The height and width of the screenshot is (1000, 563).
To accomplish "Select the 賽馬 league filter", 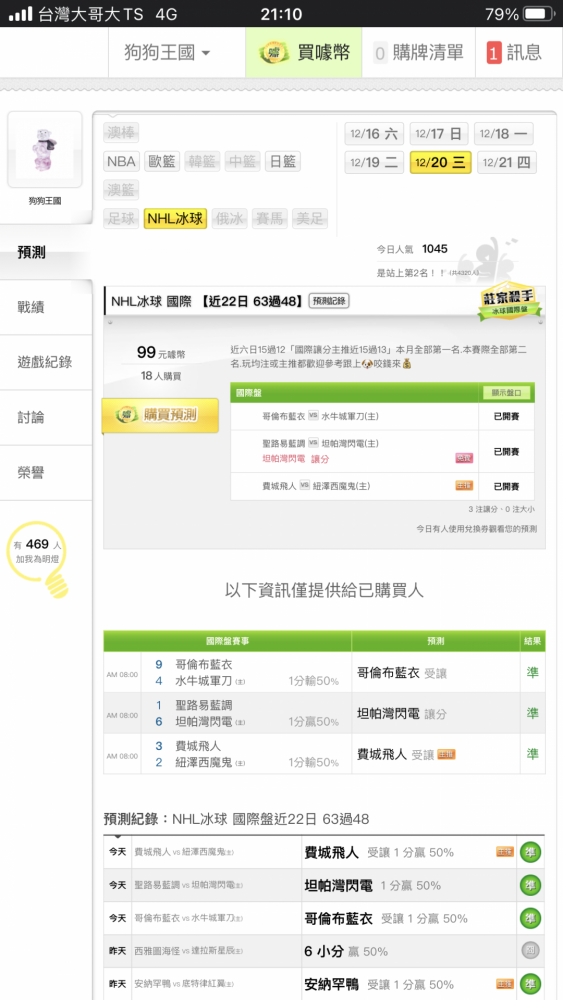I will pos(270,219).
